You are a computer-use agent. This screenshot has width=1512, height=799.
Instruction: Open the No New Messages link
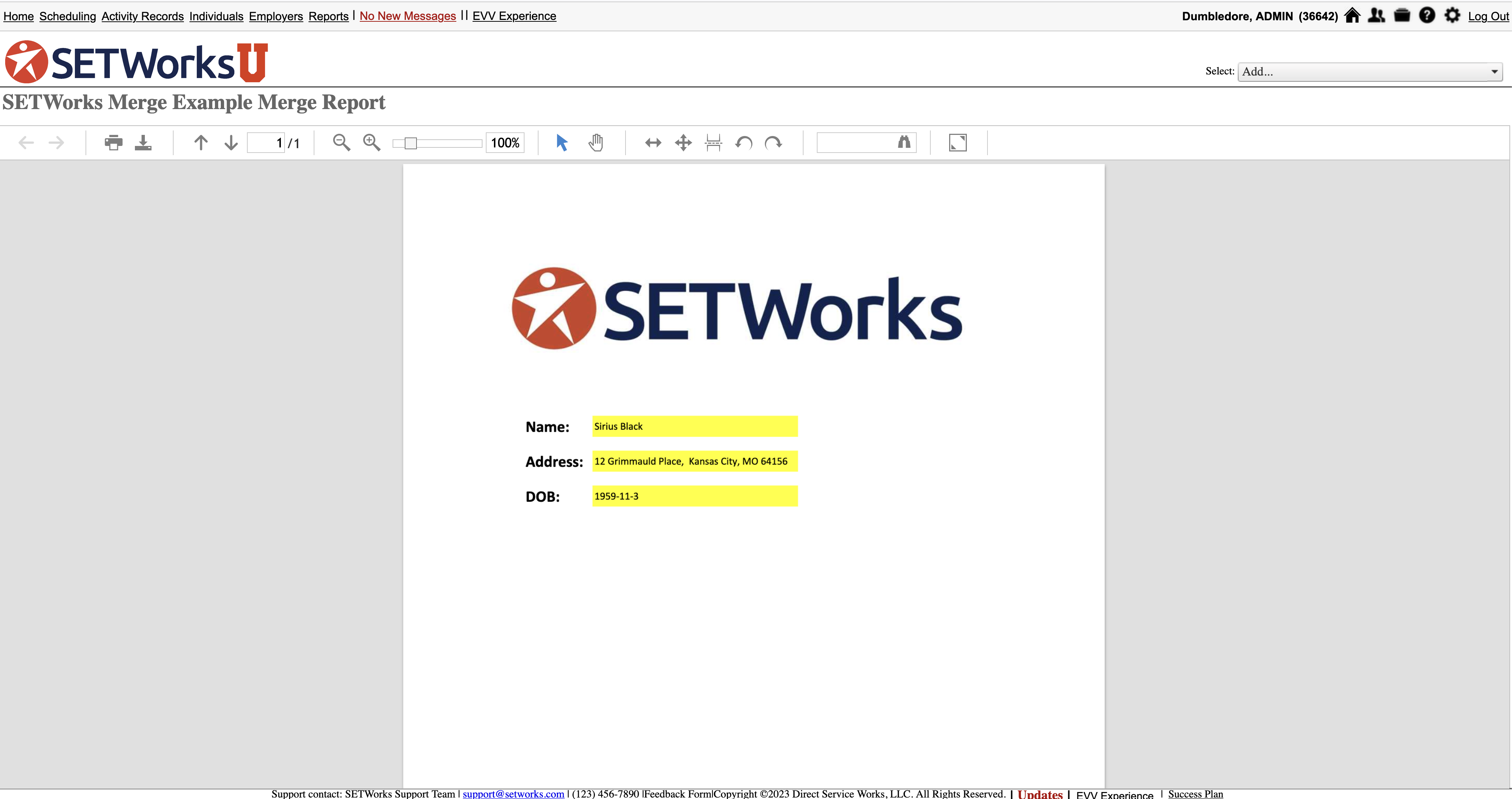408,16
